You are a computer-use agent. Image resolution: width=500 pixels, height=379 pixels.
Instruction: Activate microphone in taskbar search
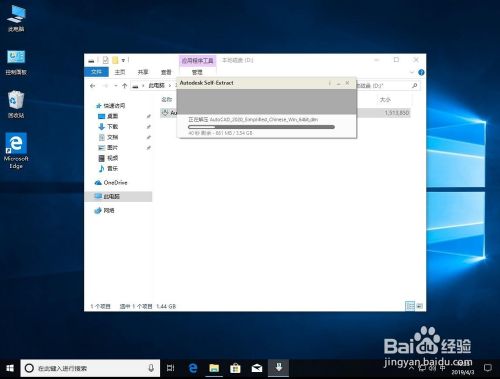click(151, 368)
